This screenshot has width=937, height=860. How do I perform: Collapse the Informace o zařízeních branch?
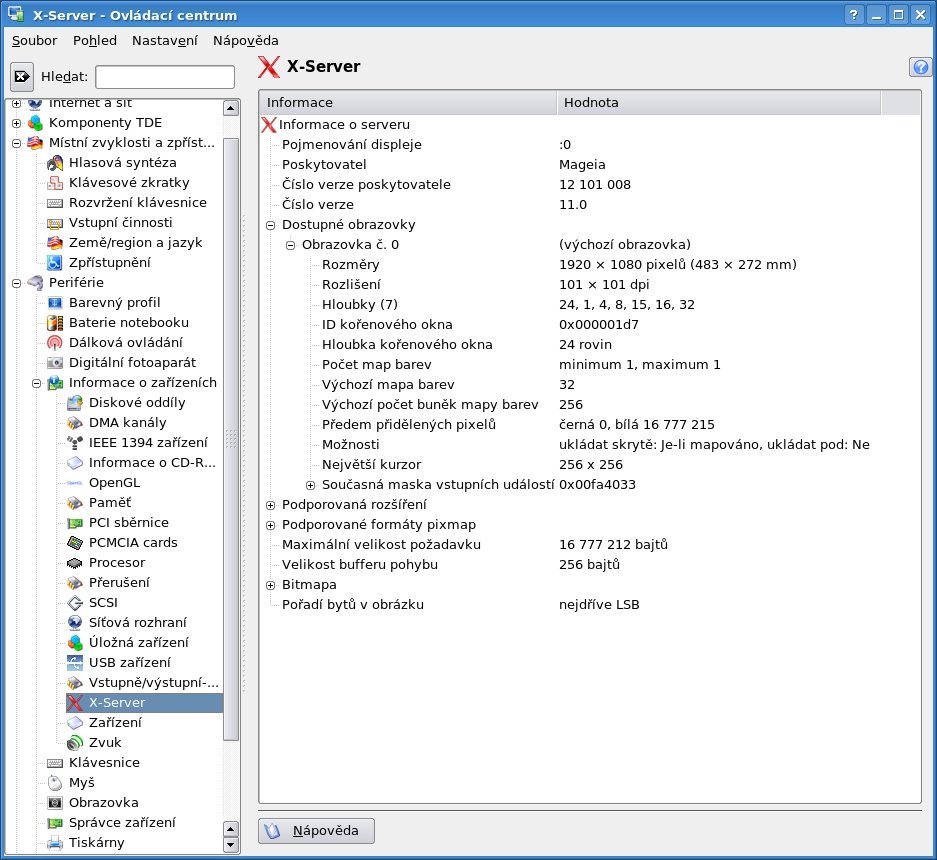click(x=36, y=383)
